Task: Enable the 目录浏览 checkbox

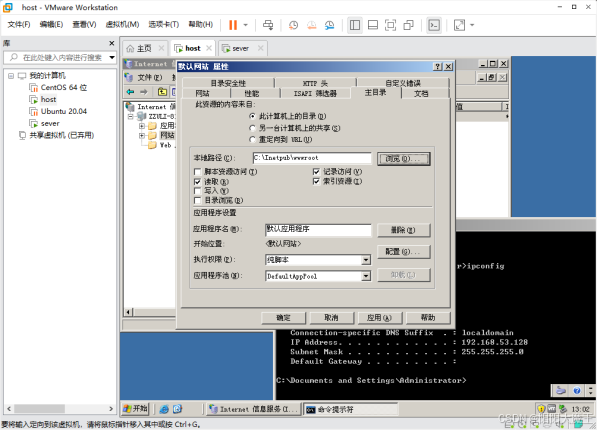Action: coord(197,200)
